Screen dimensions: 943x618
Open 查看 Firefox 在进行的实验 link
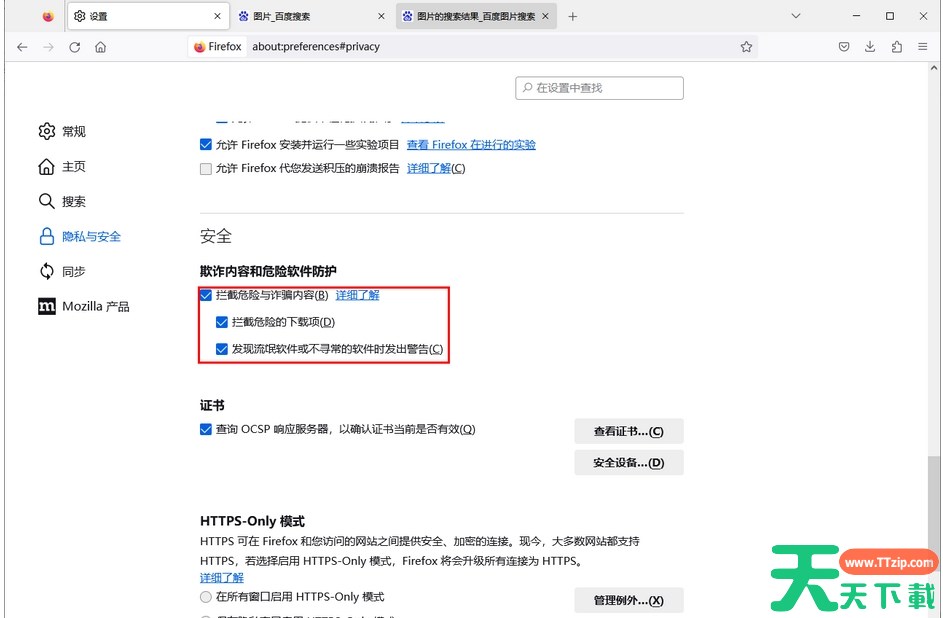pos(471,145)
